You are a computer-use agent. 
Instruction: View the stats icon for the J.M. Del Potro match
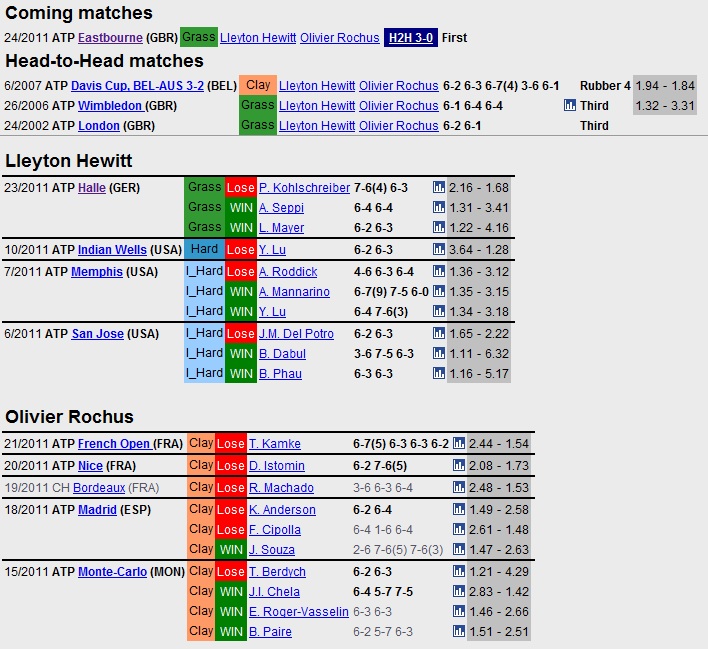tap(439, 333)
